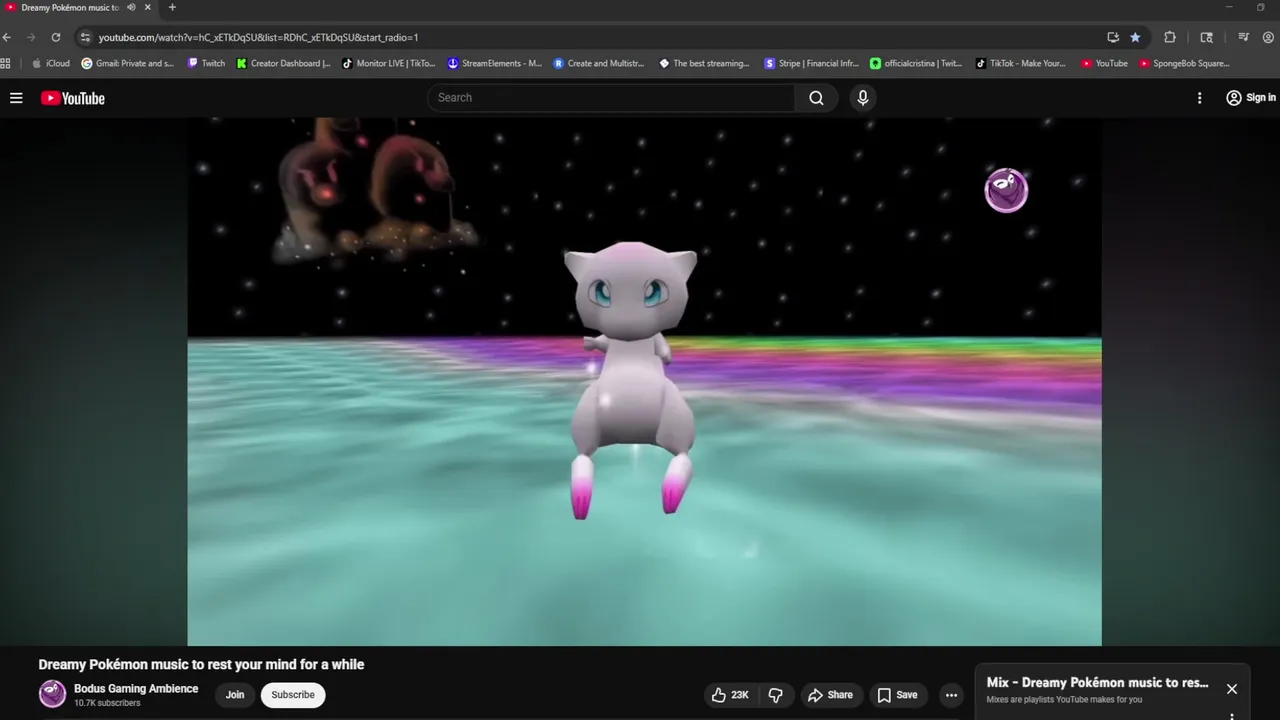Like the video with 23K likes
The width and height of the screenshot is (1280, 720).
pyautogui.click(x=730, y=695)
